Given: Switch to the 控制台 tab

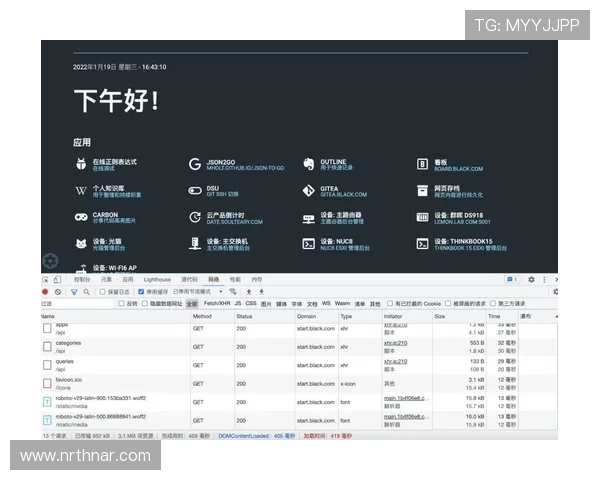Looking at the screenshot, I should 82,280.
